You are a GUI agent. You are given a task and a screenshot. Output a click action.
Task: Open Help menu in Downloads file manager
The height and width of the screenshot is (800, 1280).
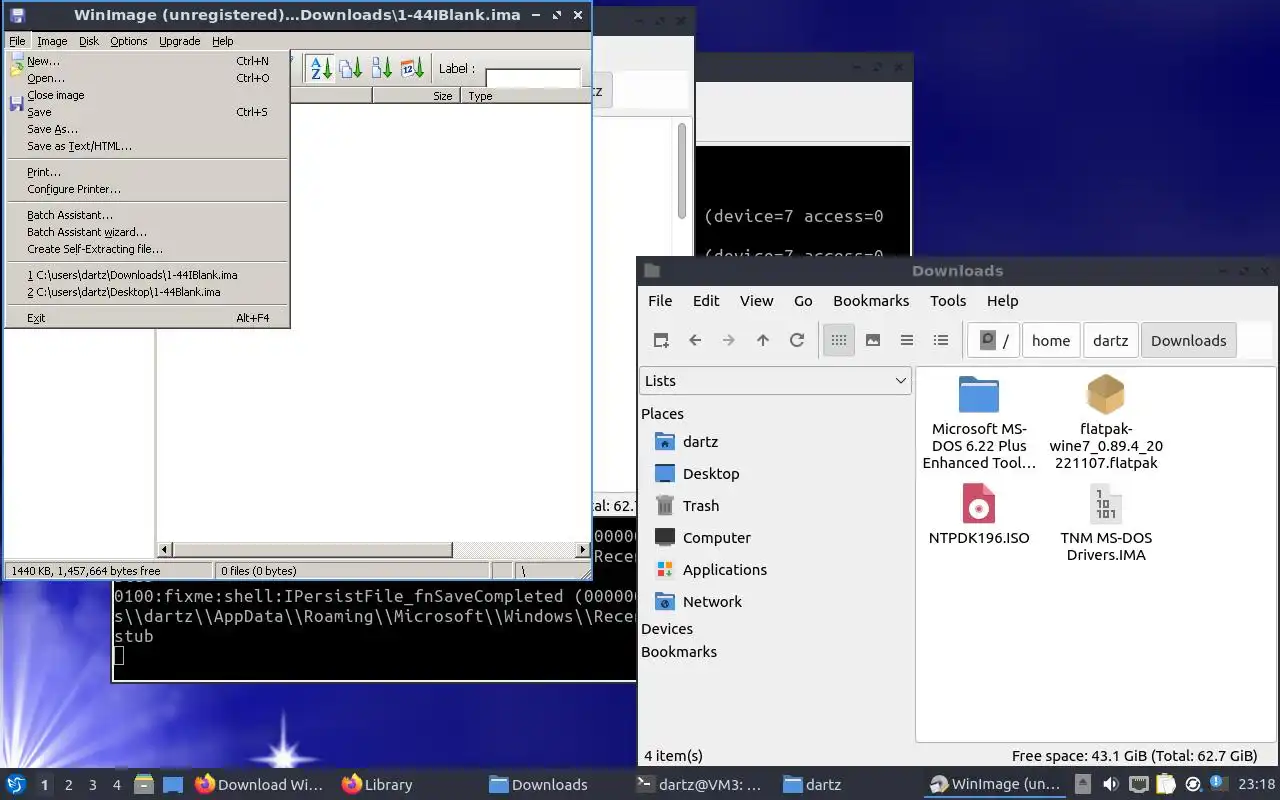coord(1002,301)
